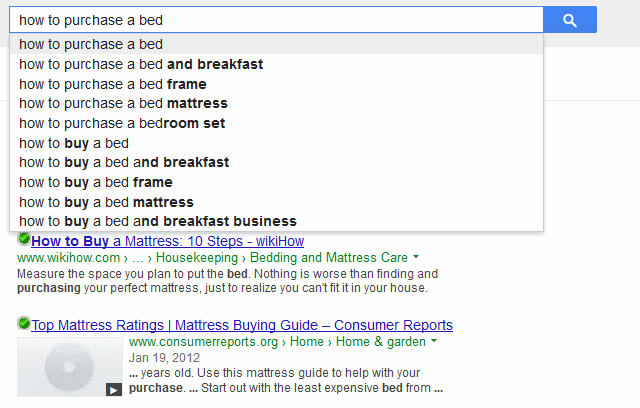640x408 pixels.
Task: Click the www.wikihow.com breadcrumb URL
Action: click(69, 258)
